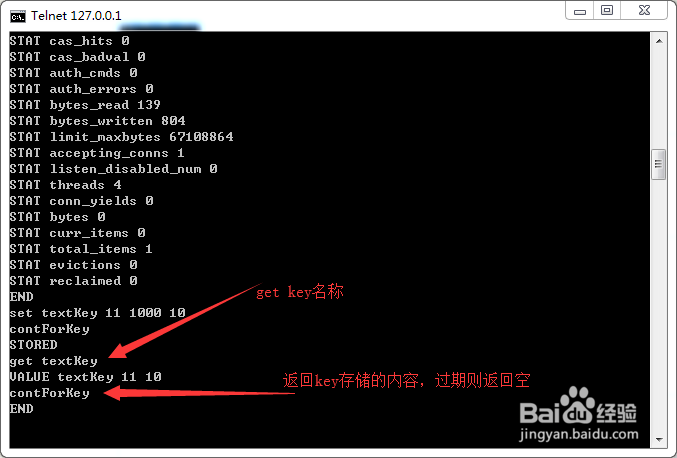The image size is (677, 458).
Task: Click the Telnet cmd icon in title bar
Action: [x=18, y=16]
